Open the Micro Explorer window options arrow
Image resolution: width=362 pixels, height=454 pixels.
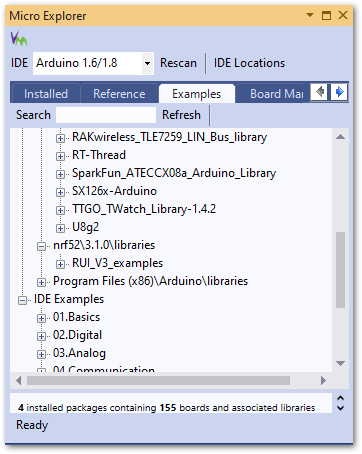(x=310, y=15)
